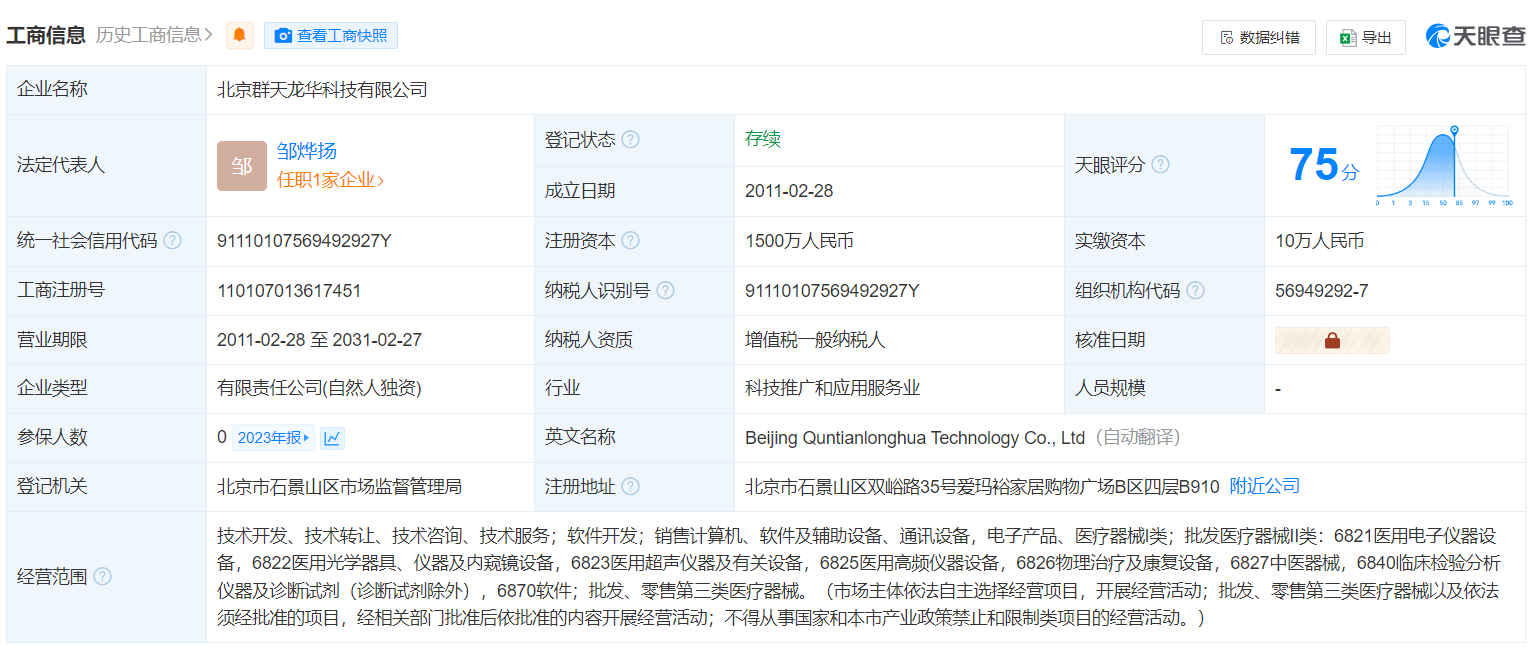The image size is (1539, 655).
Task: Open 查看工商快照 camera snapshot button
Action: pyautogui.click(x=331, y=36)
